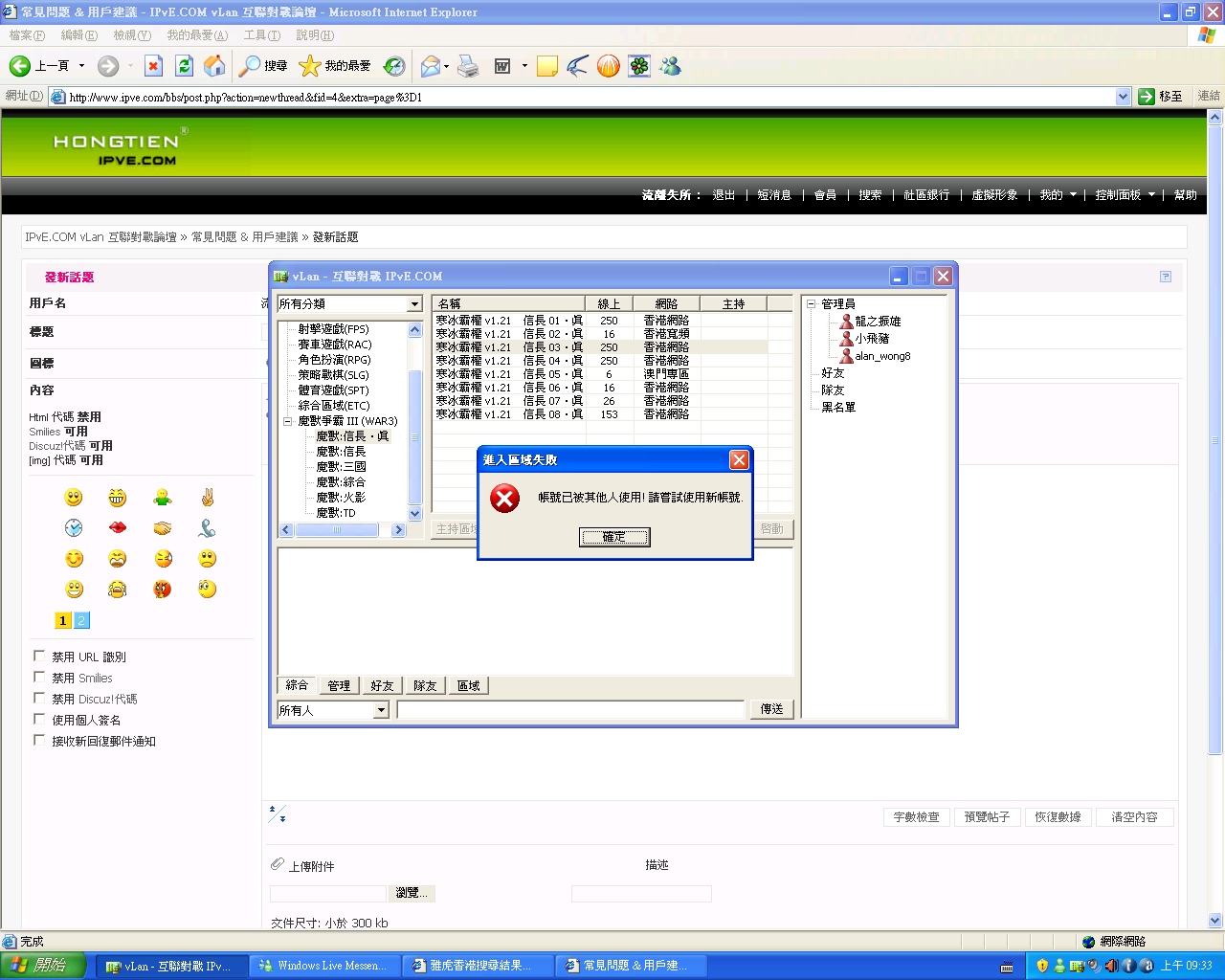Open the 所有人 recipient dropdown

tap(381, 709)
